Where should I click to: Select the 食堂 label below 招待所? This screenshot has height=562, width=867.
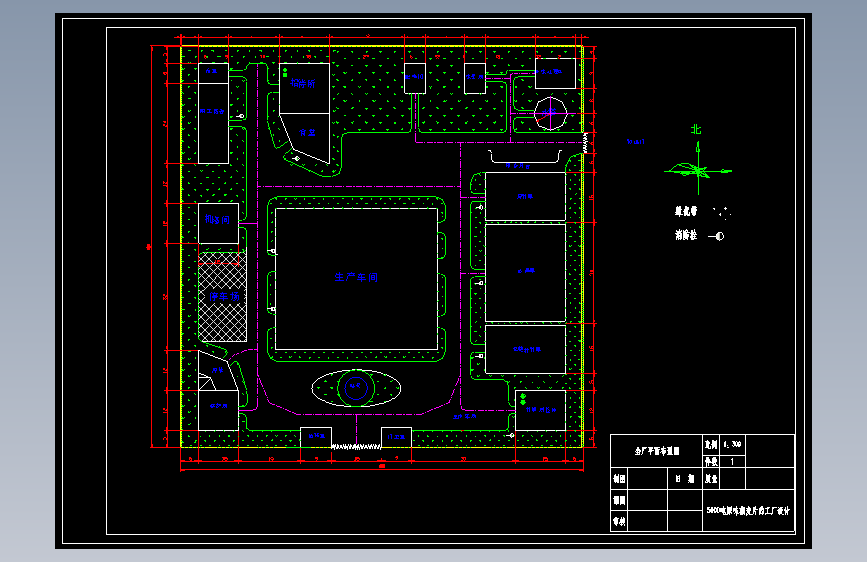click(x=307, y=133)
